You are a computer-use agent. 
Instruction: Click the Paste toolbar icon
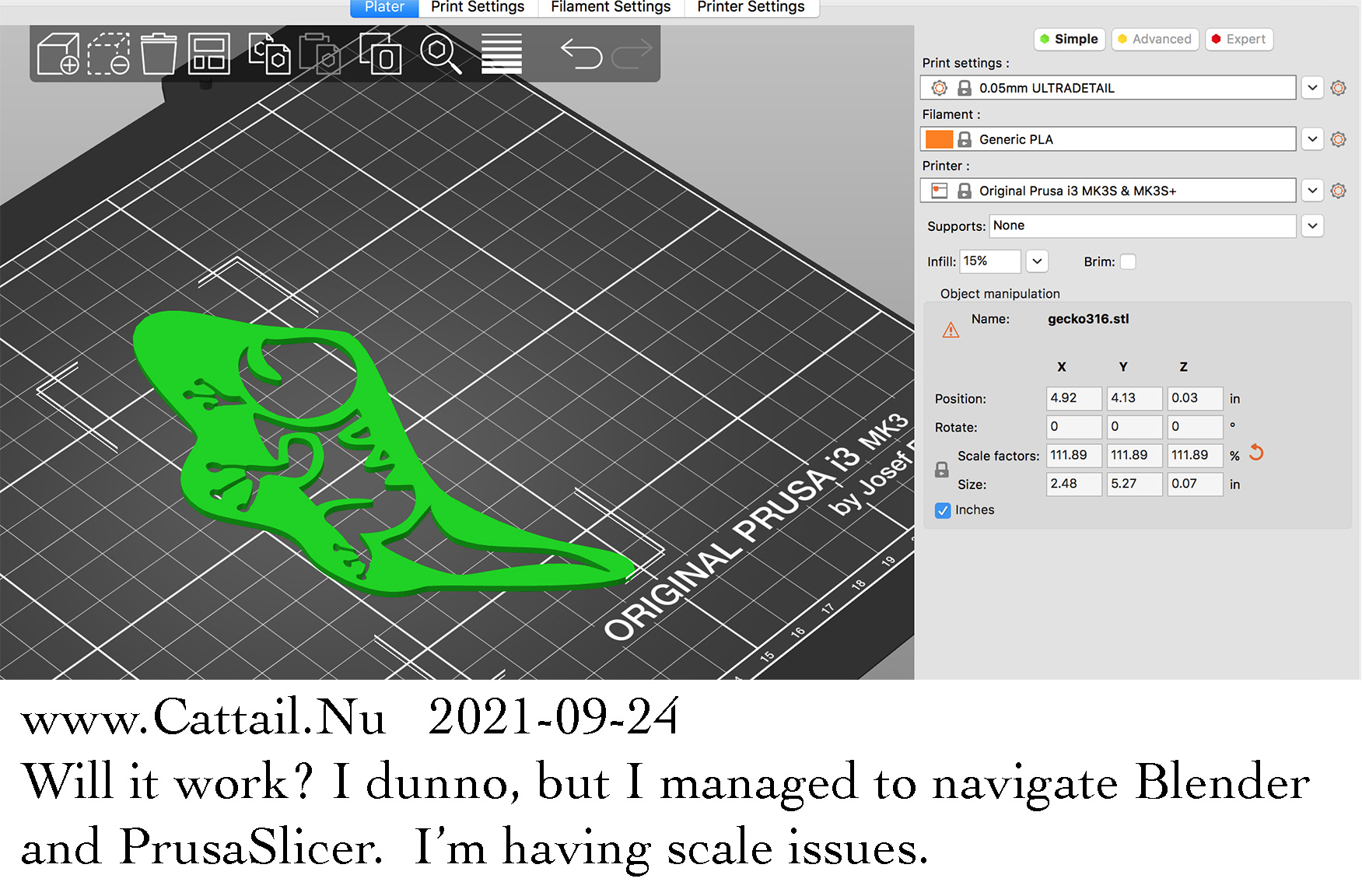click(320, 54)
